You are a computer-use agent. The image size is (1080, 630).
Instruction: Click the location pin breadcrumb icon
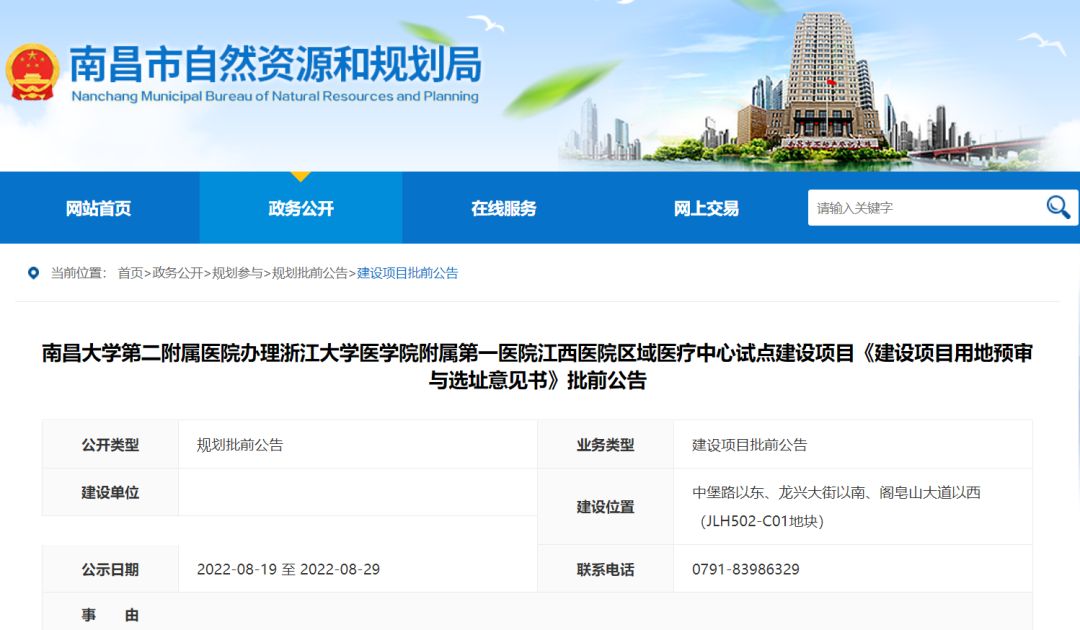33,273
